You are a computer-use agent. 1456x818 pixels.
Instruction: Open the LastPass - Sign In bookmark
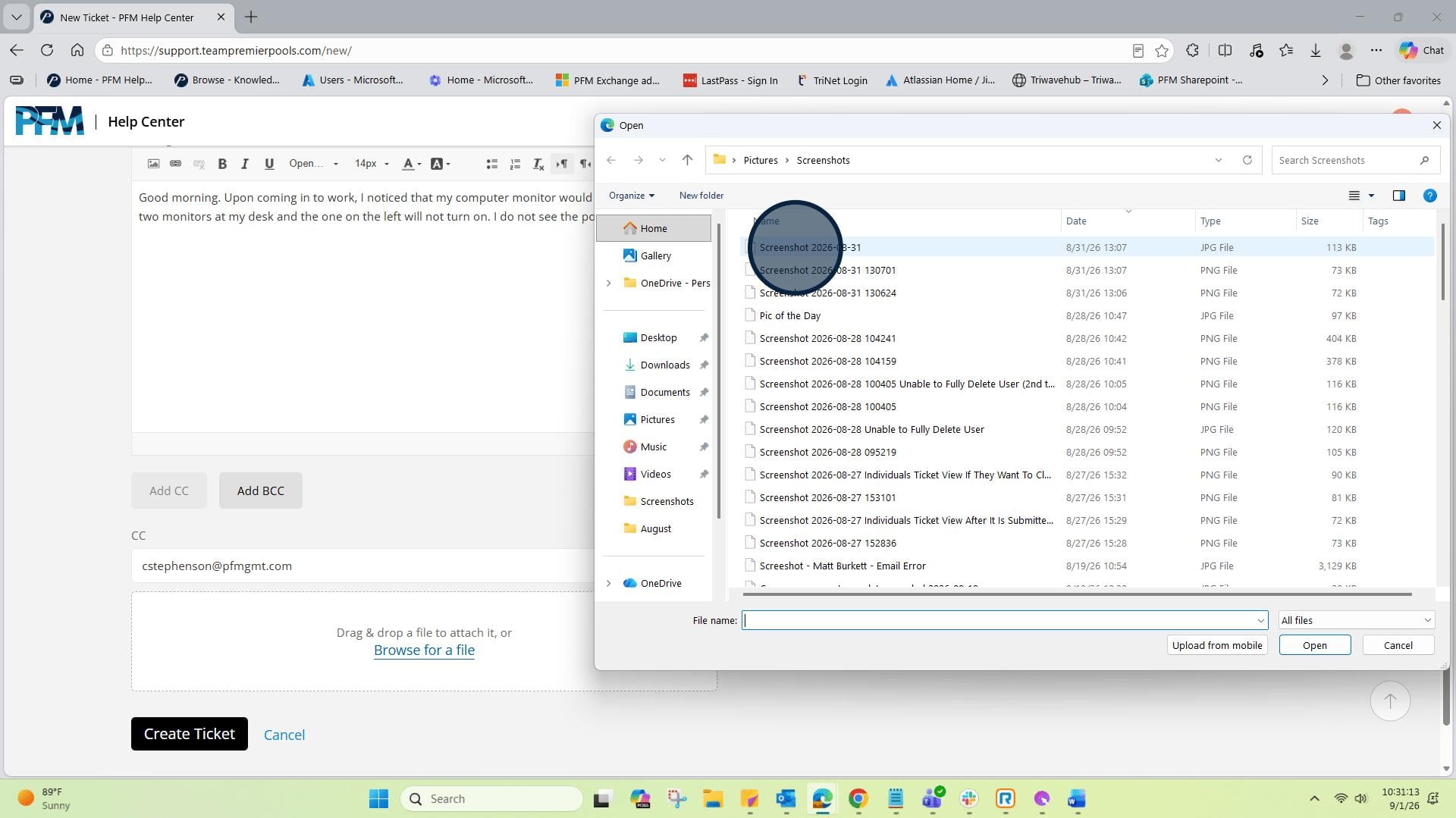coord(730,80)
